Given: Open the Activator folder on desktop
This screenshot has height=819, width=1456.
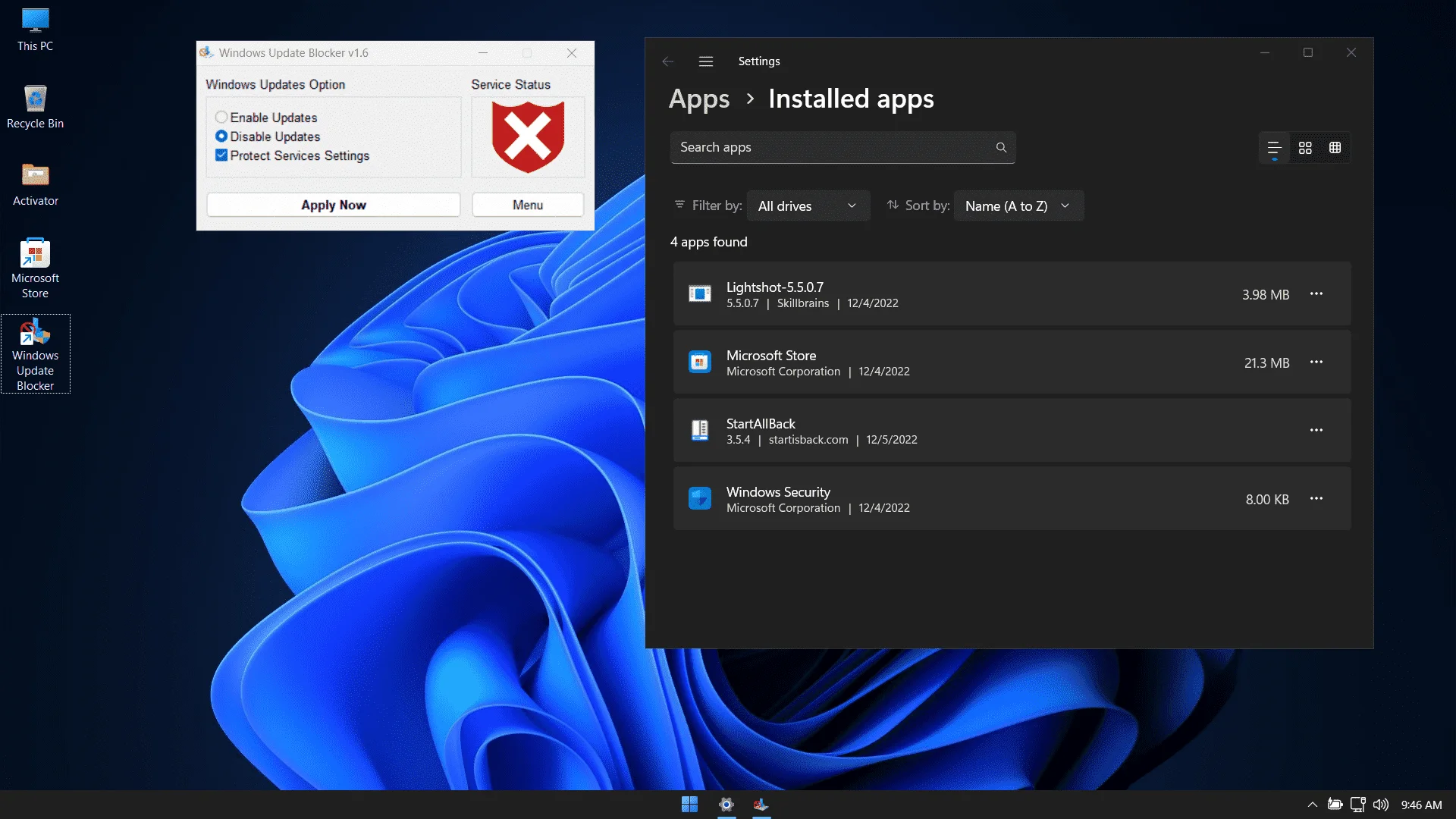Looking at the screenshot, I should click(35, 184).
